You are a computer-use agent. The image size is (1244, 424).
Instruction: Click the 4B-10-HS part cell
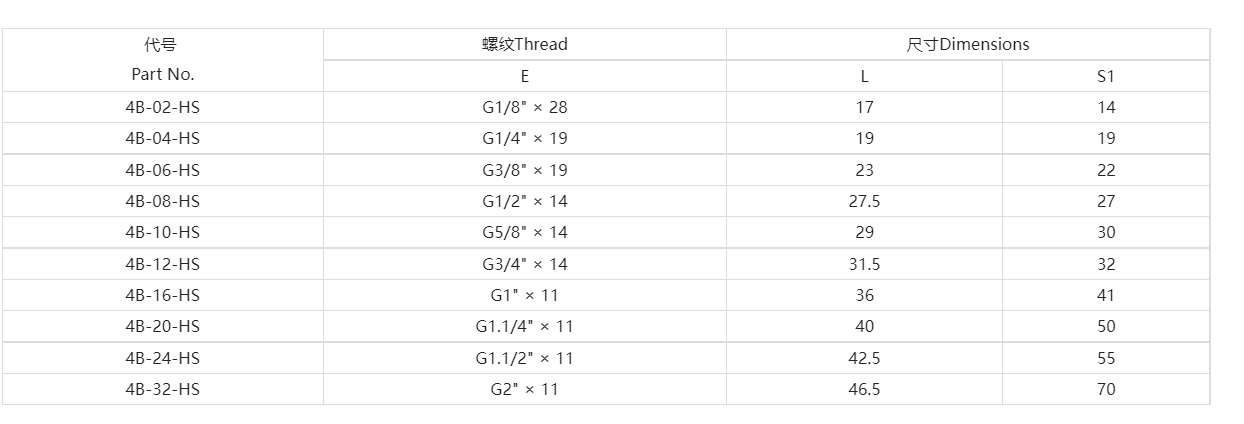[x=163, y=232]
